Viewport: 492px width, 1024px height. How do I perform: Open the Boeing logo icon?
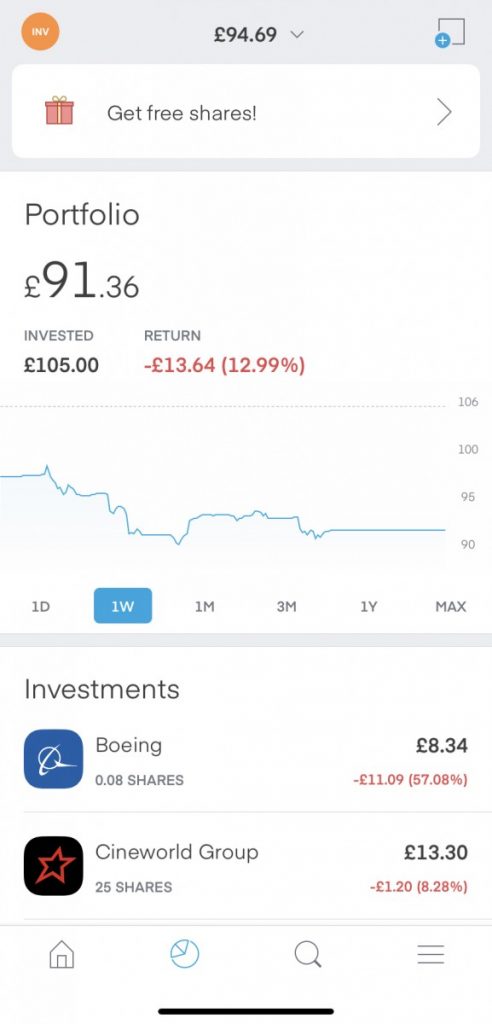[x=54, y=759]
